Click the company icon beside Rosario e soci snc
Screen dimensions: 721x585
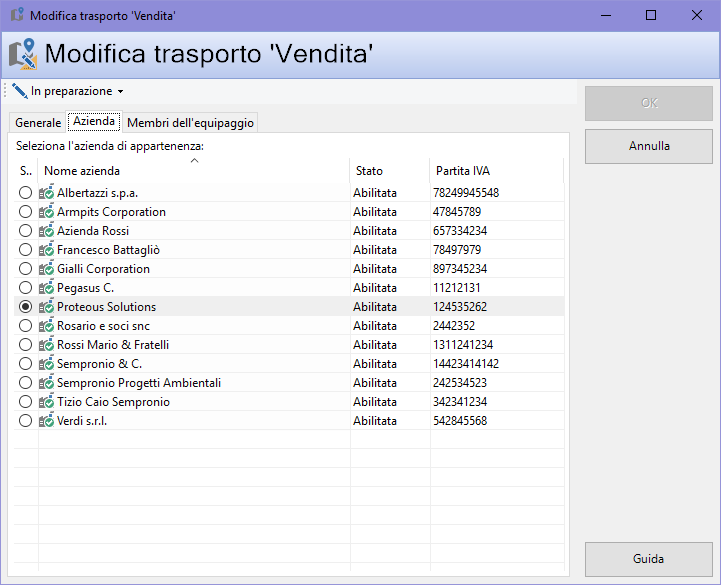point(46,326)
